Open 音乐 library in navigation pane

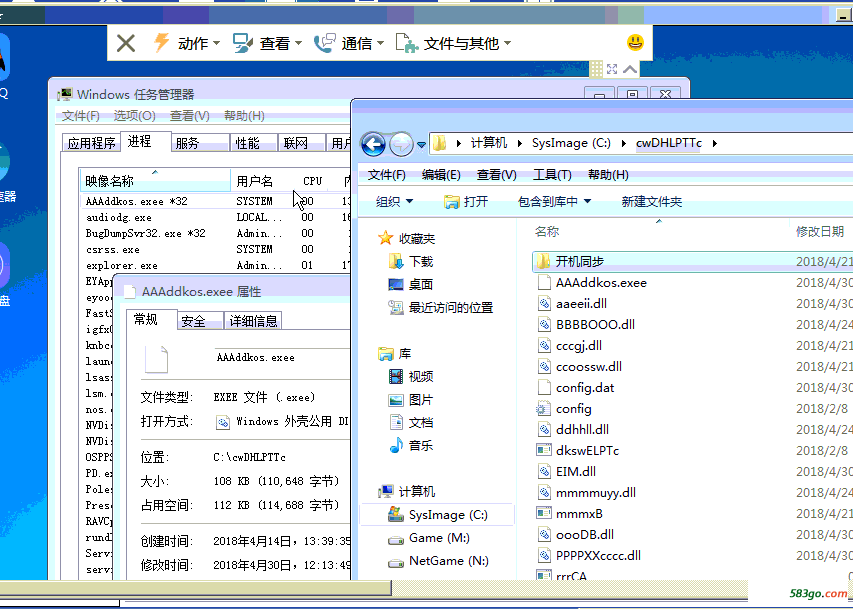pos(411,445)
